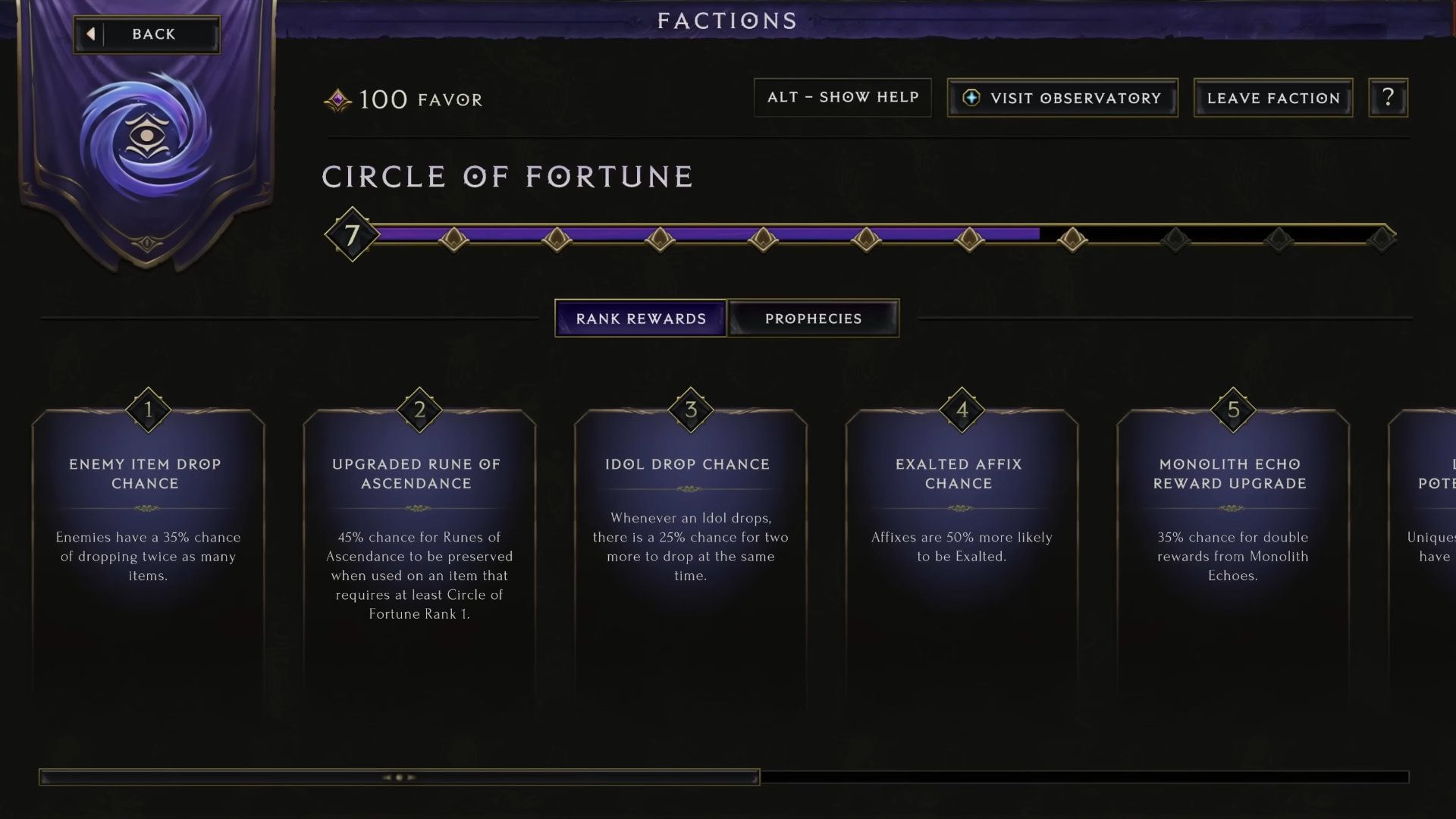Click the rank 1 diamond on reward card
The height and width of the screenshot is (819, 1456).
149,409
